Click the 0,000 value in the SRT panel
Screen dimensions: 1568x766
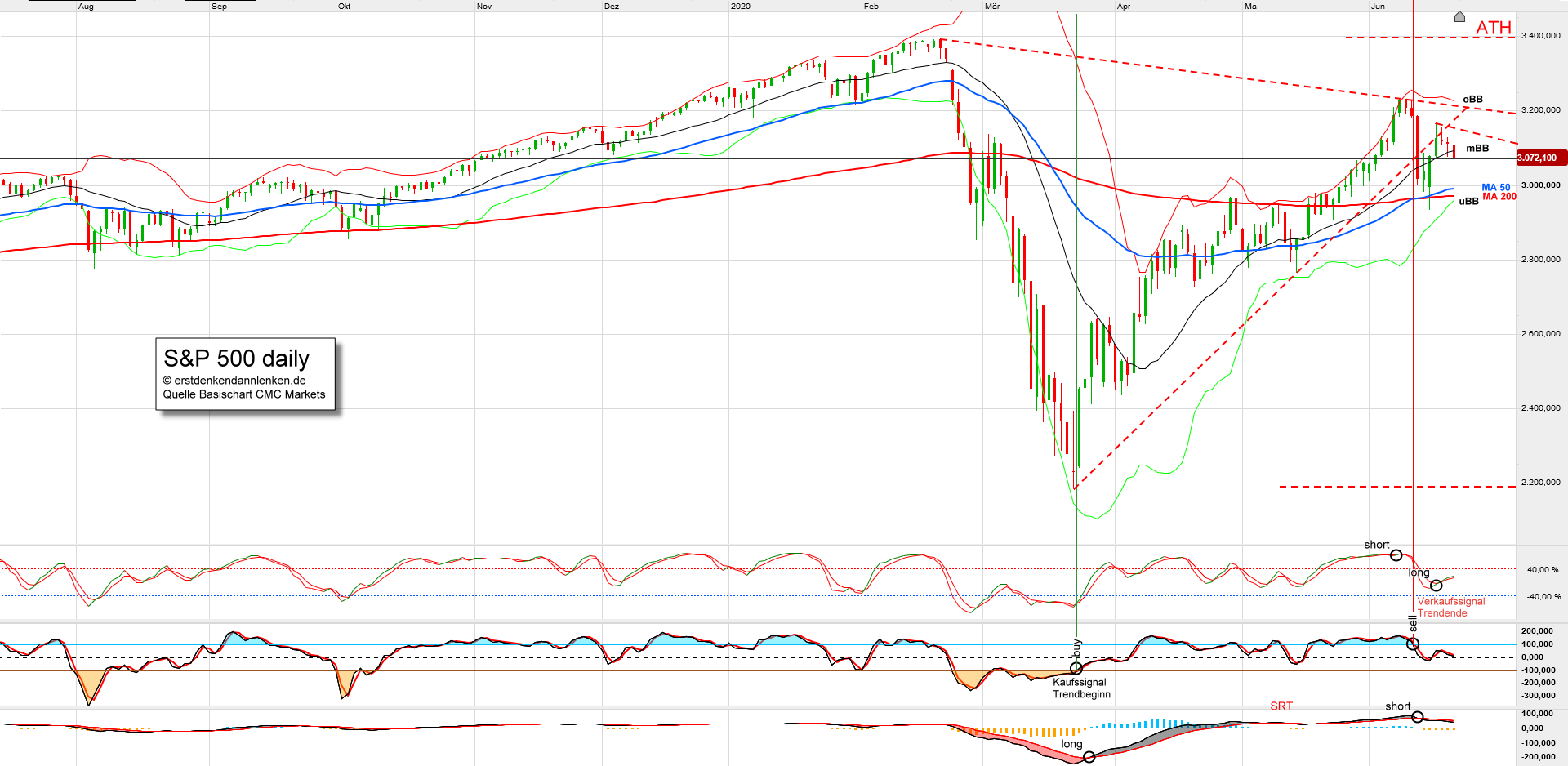tap(1533, 728)
